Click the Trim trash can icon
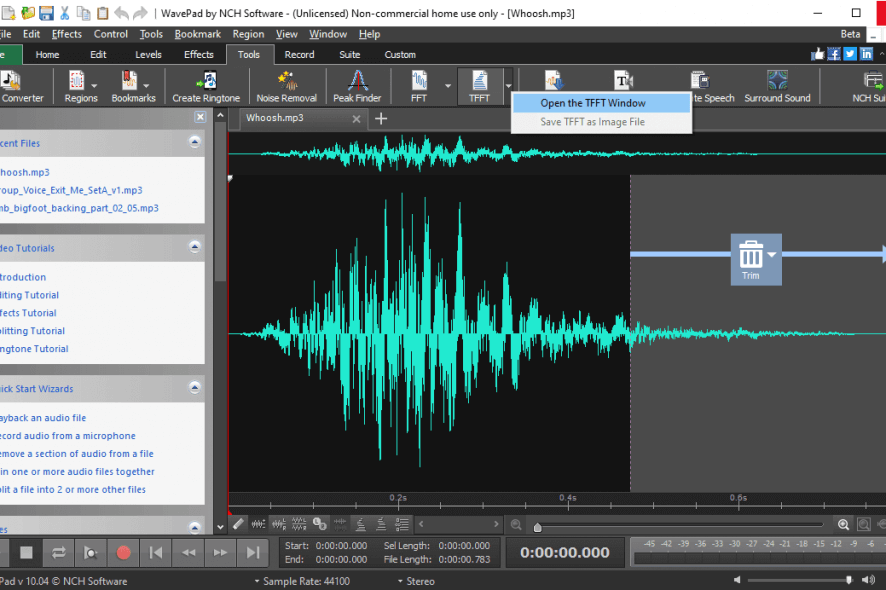Screen dimensions: 886x590 [x=750, y=255]
